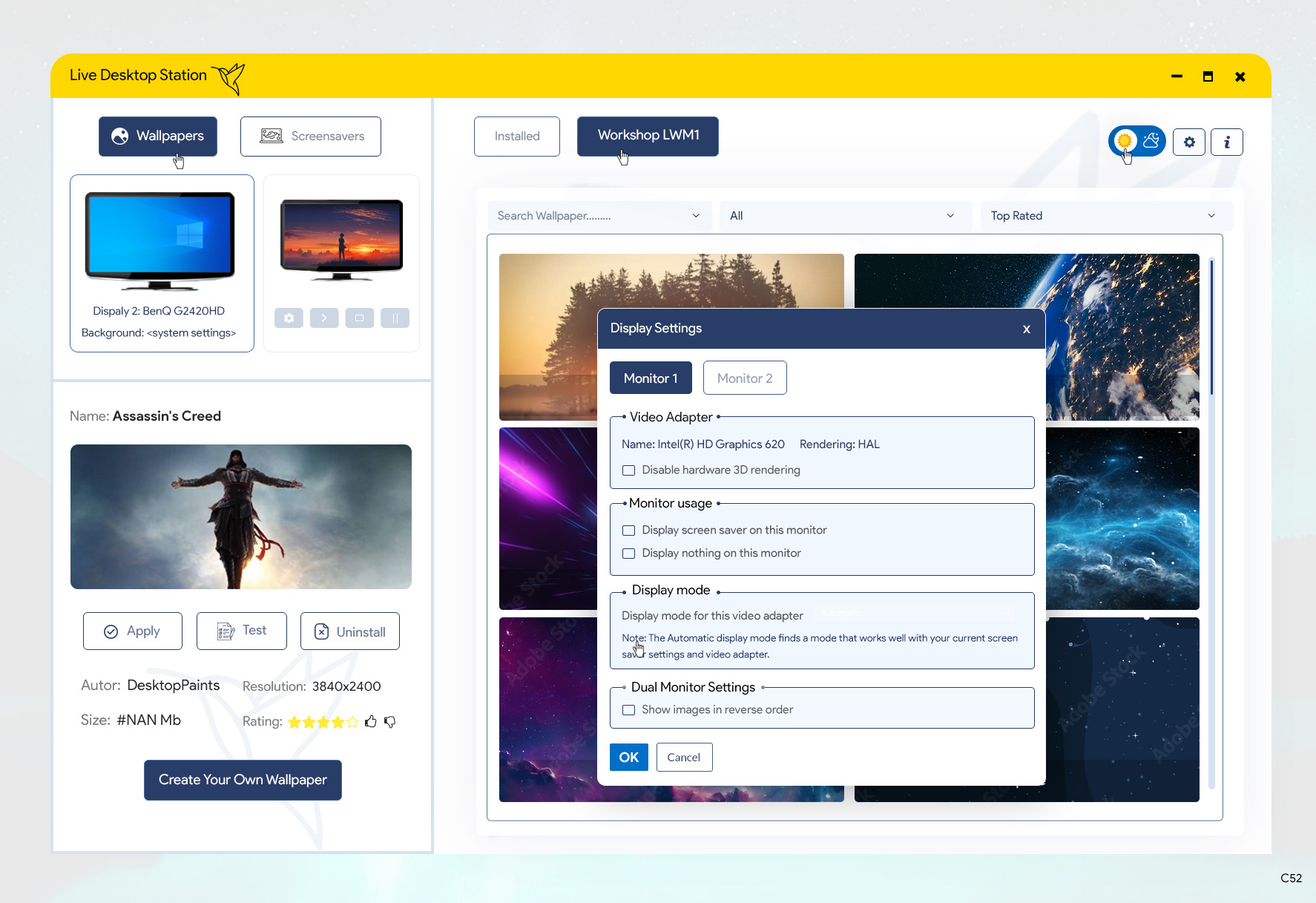Click the thumbs down rating icon
This screenshot has width=1316, height=903.
(x=389, y=721)
